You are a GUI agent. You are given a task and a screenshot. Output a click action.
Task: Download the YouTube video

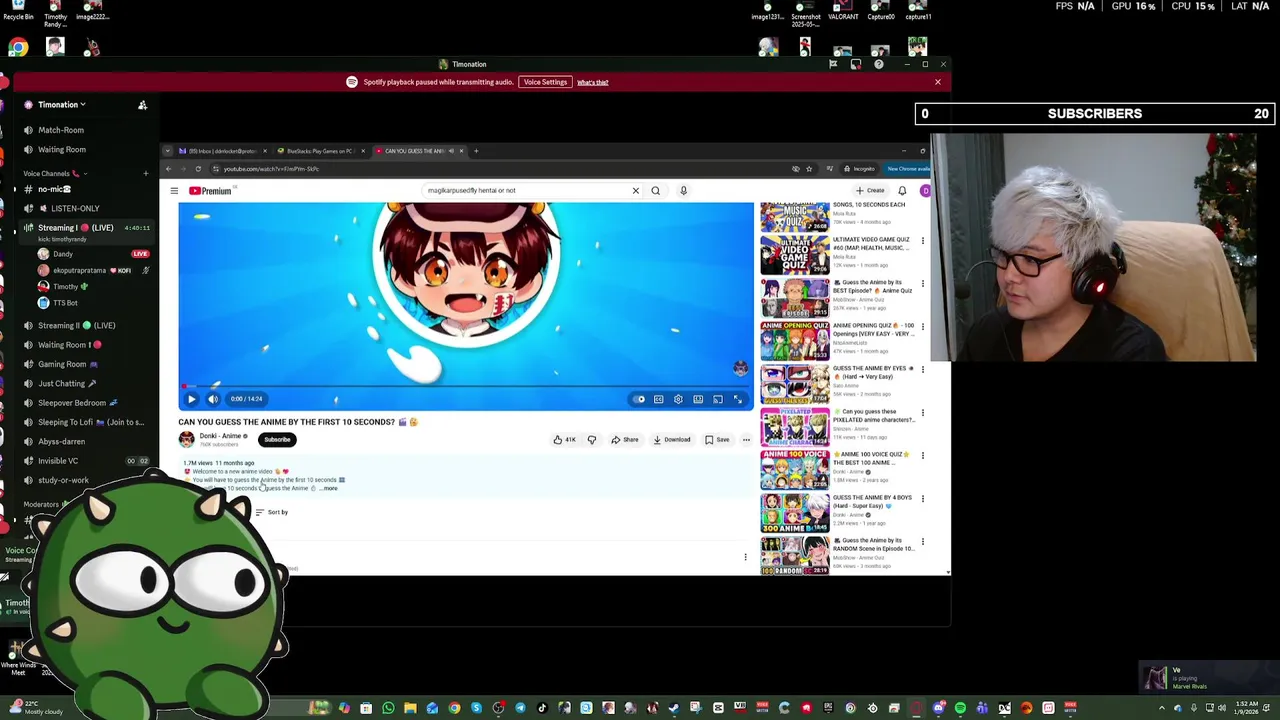point(671,439)
